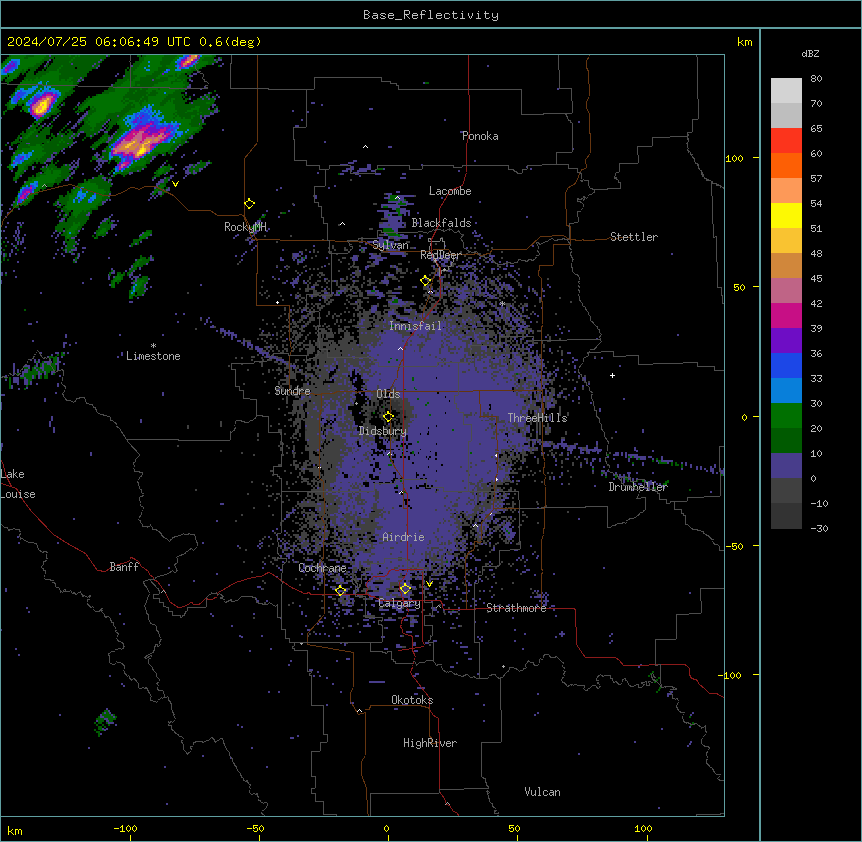Click the Airdrie label

tap(403, 537)
